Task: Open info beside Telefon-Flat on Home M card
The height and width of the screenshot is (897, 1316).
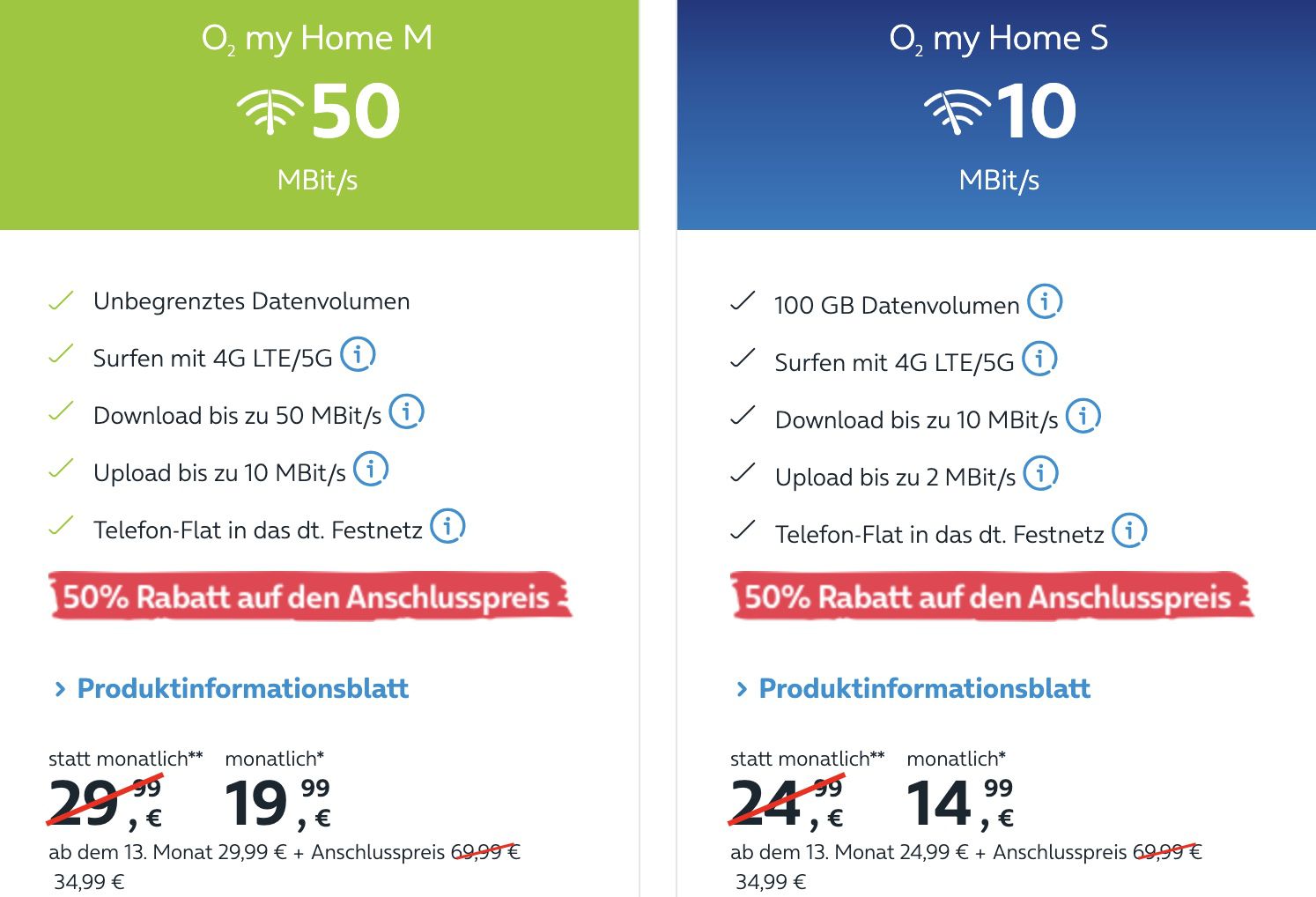Action: [x=447, y=526]
